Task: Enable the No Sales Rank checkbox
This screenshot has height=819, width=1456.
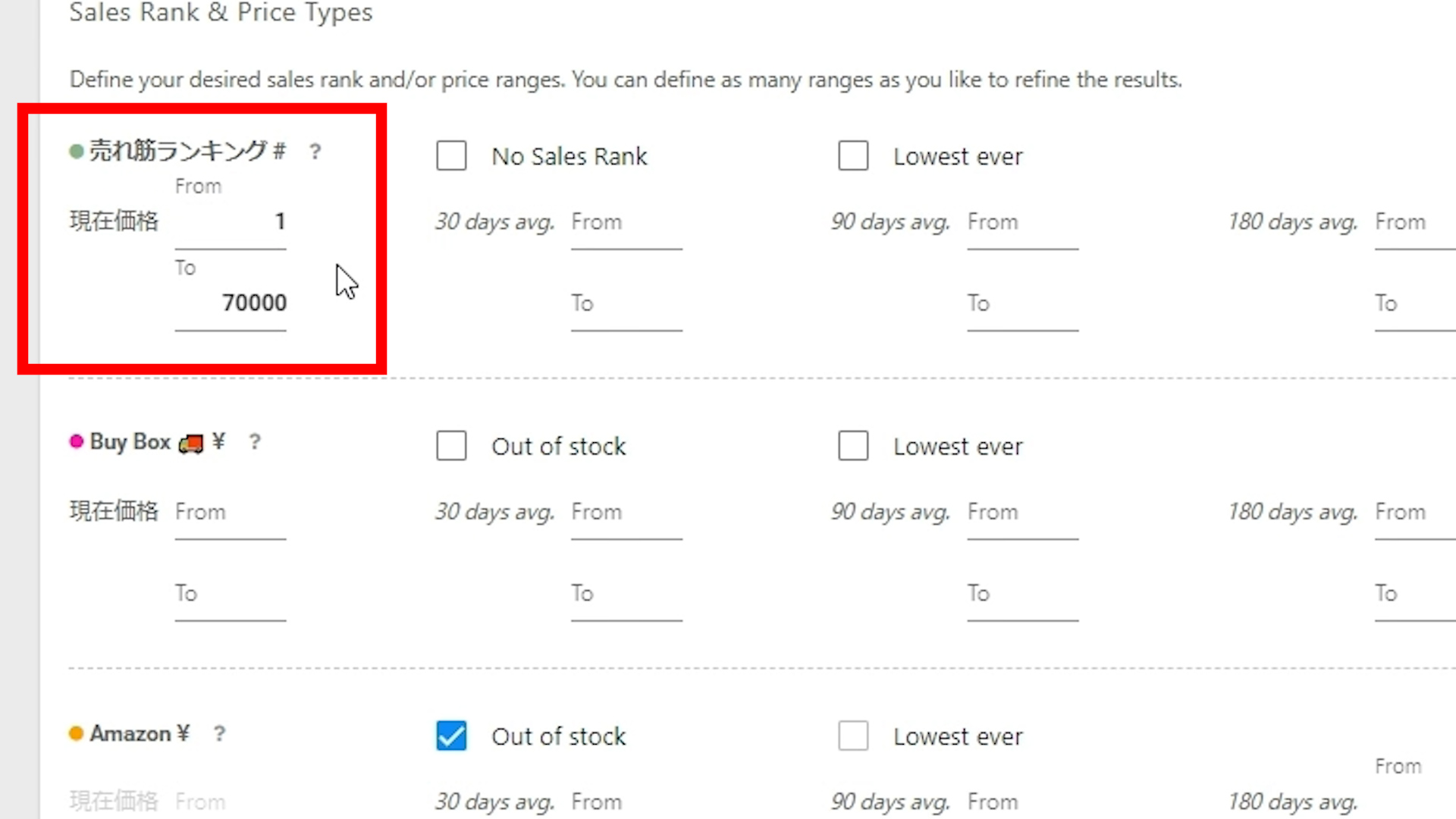Action: (451, 156)
